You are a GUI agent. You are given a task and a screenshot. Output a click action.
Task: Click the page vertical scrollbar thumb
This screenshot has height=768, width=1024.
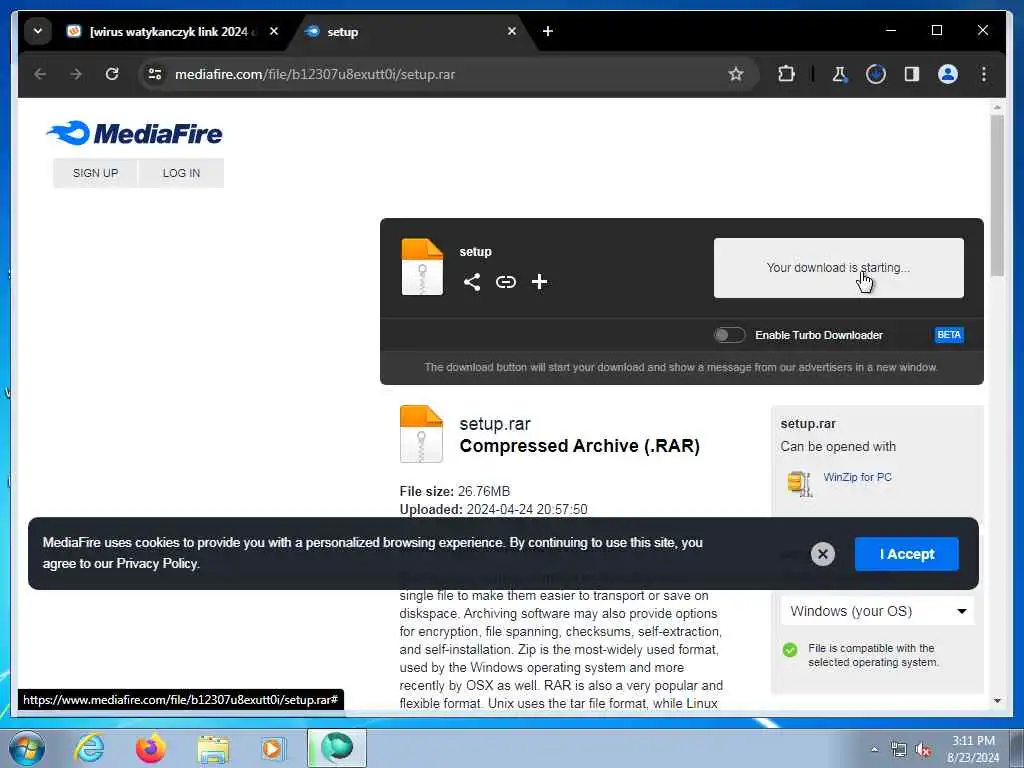tap(997, 196)
